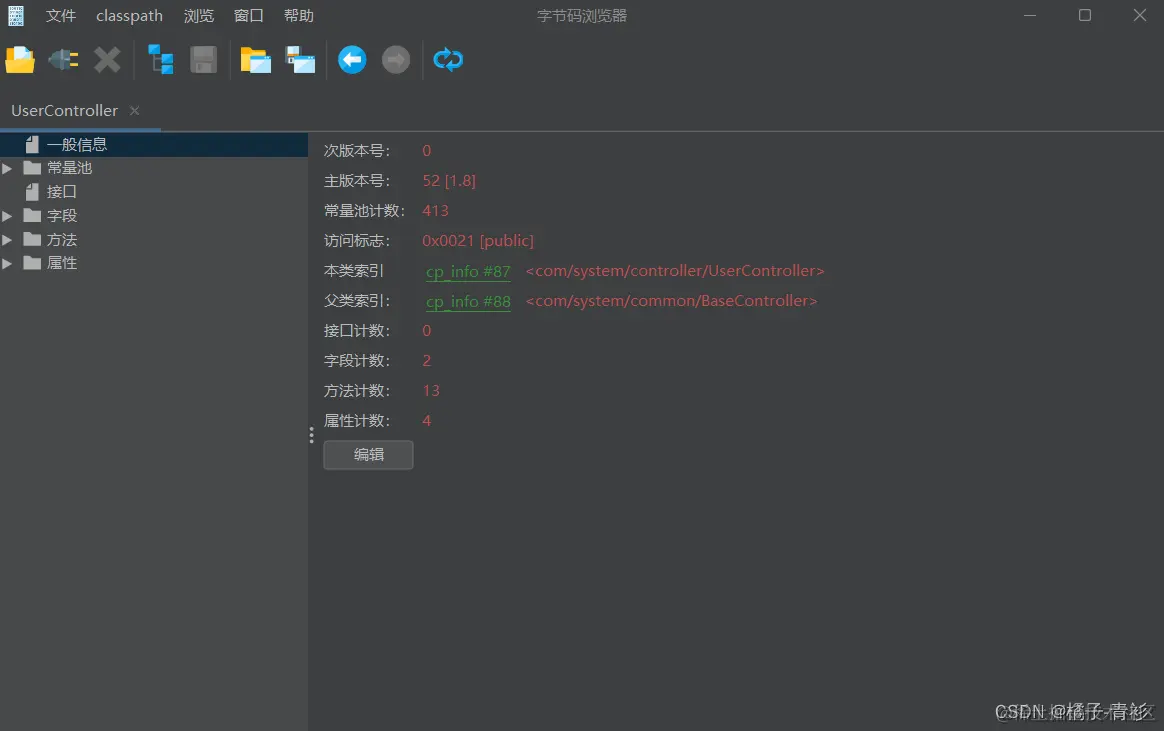Click the 0x0021 [public] access flags value
This screenshot has height=731, width=1164.
(478, 240)
